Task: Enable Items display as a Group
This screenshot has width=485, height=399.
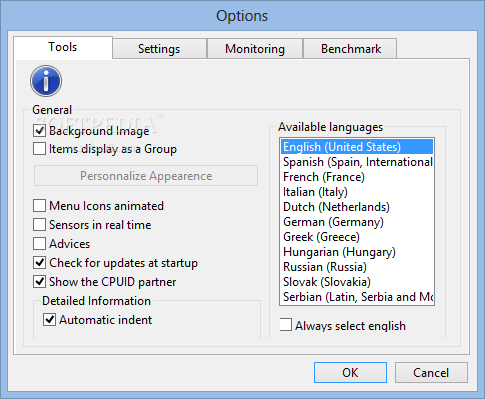Action: [x=39, y=149]
